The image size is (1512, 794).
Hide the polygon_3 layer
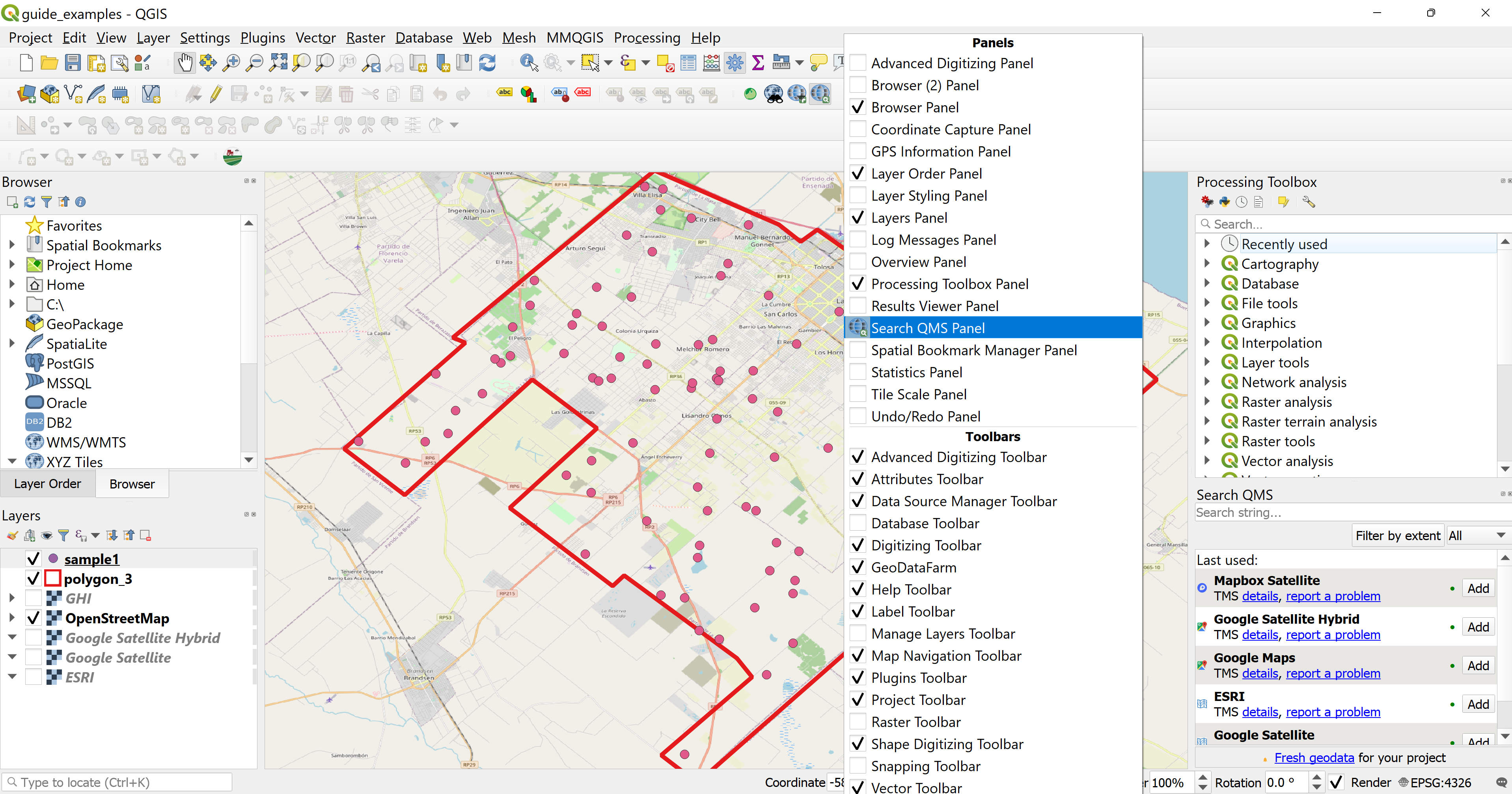34,579
